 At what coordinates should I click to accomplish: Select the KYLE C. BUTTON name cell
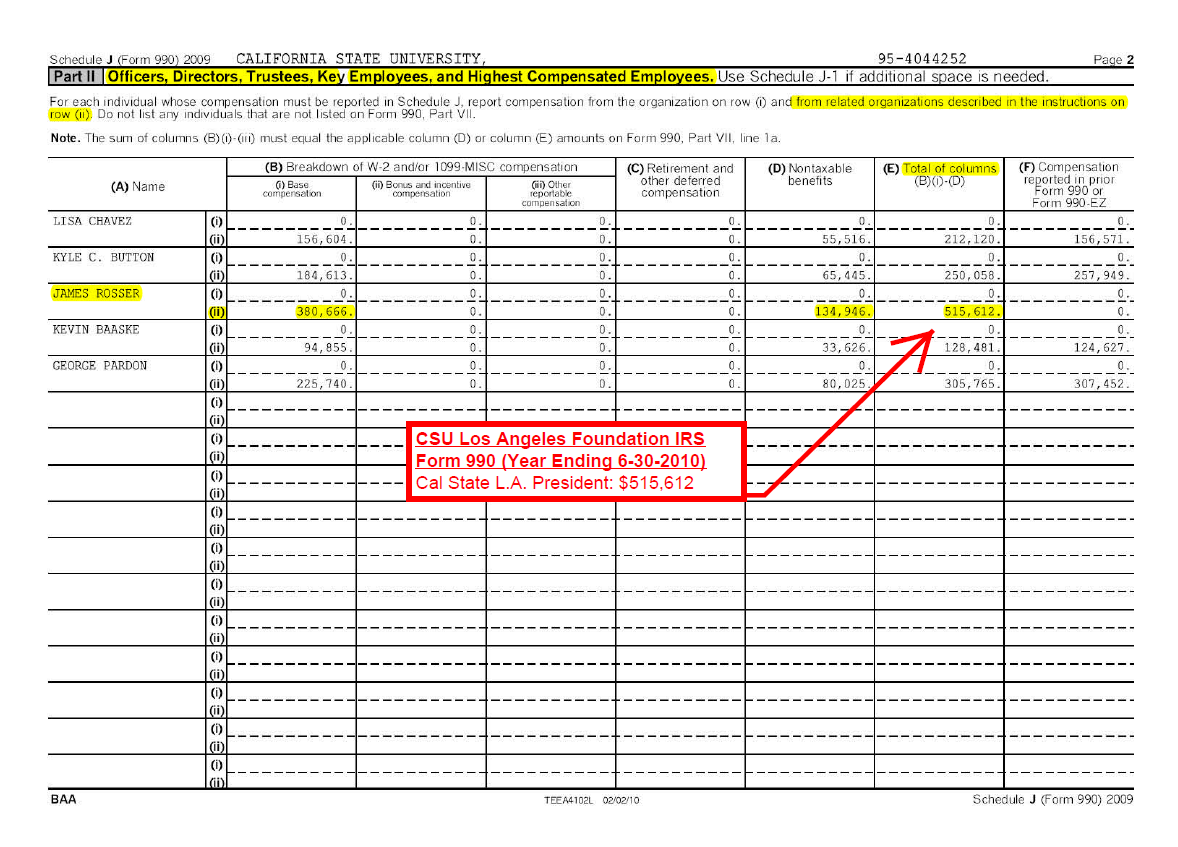pos(103,257)
